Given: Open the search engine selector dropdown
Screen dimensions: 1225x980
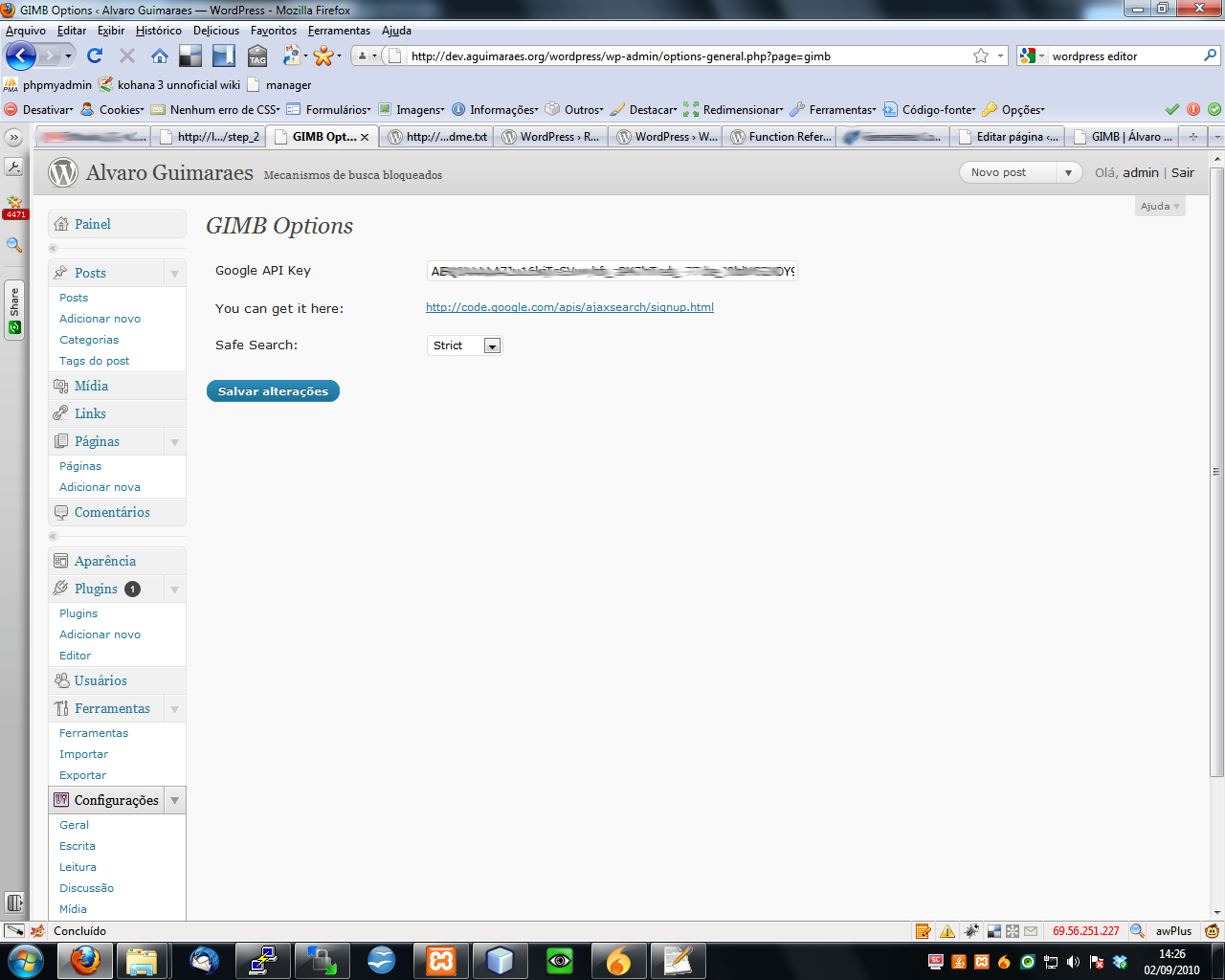Looking at the screenshot, I should 1033,56.
